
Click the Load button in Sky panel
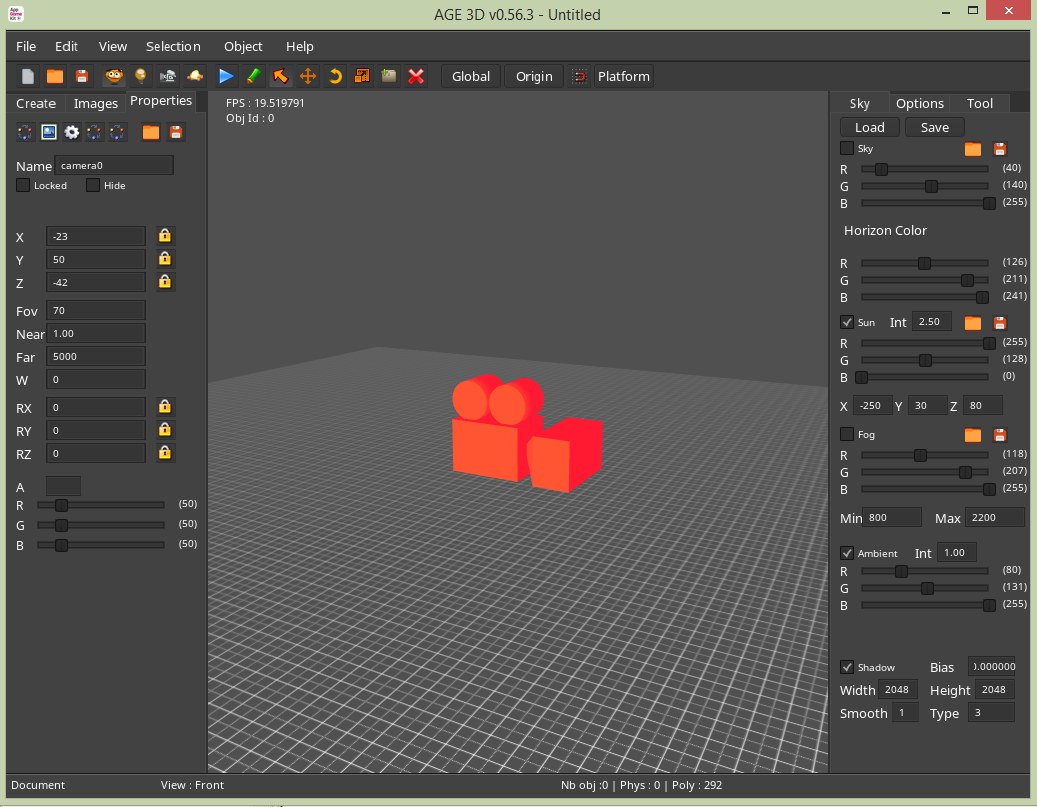pos(870,127)
